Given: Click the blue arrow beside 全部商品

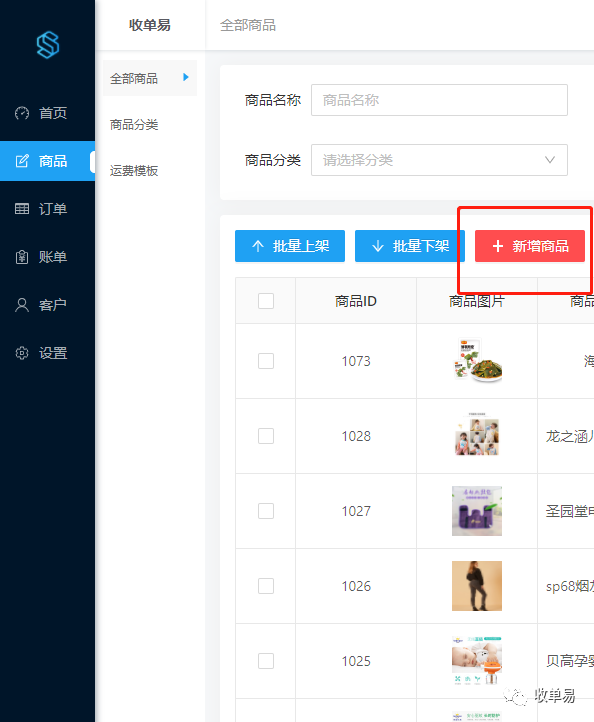Looking at the screenshot, I should [x=186, y=77].
